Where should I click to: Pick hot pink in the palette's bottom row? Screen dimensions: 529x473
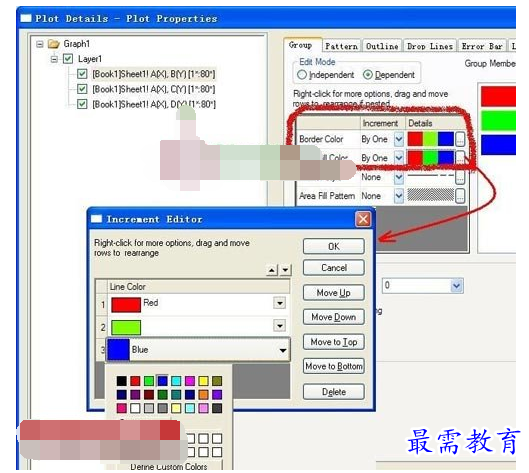(121, 408)
